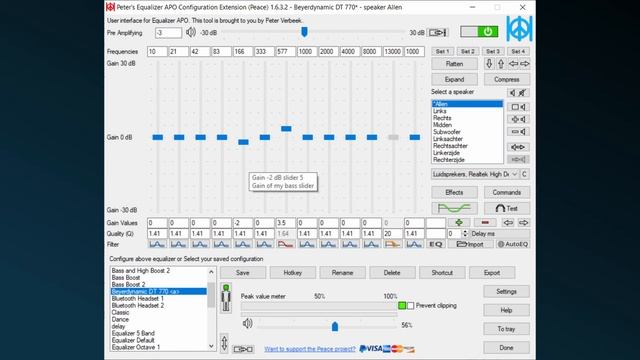This screenshot has height=360, width=640.
Task: Click the Peace logo icon at top right
Action: pos(519,29)
